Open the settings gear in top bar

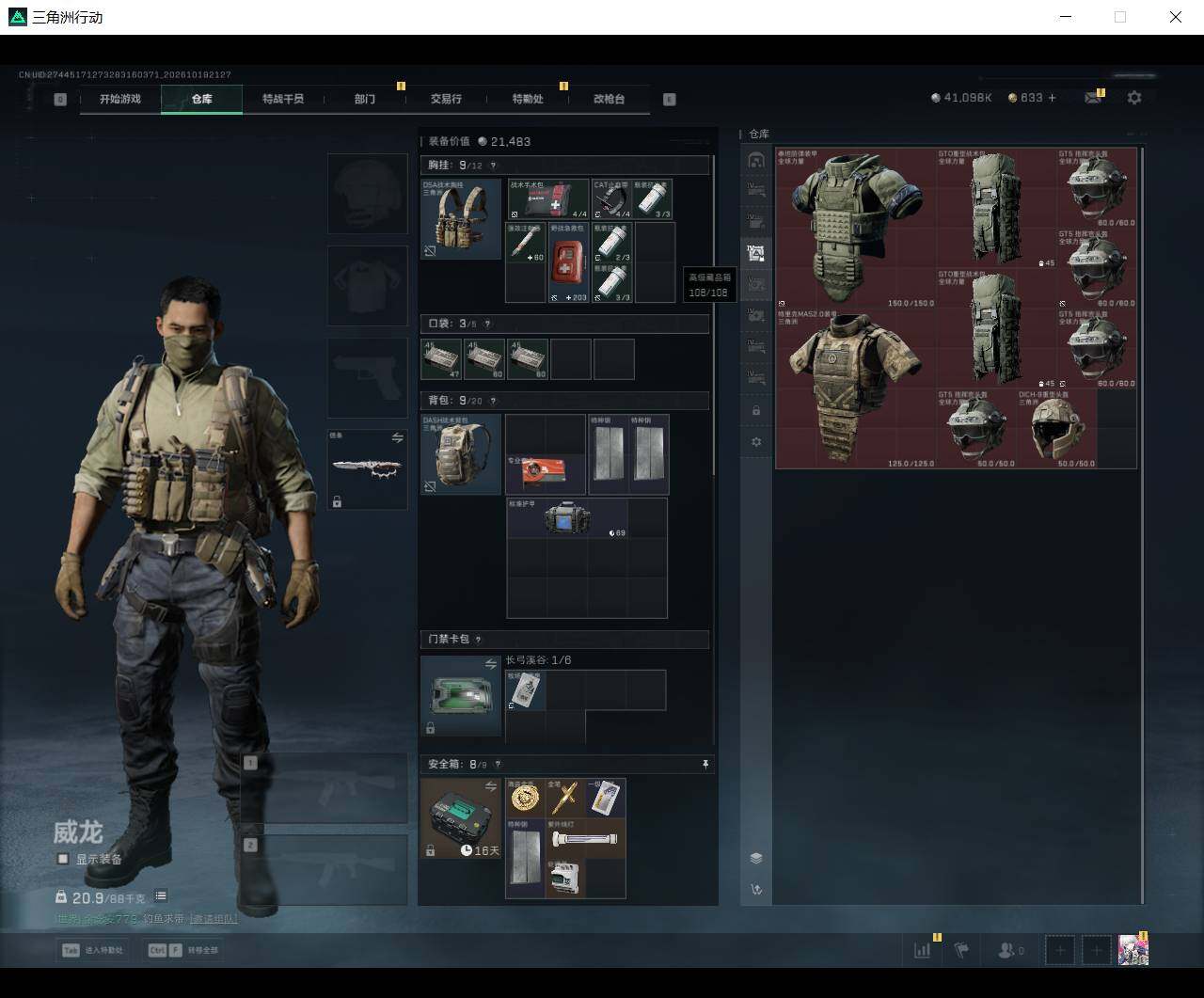[1134, 98]
